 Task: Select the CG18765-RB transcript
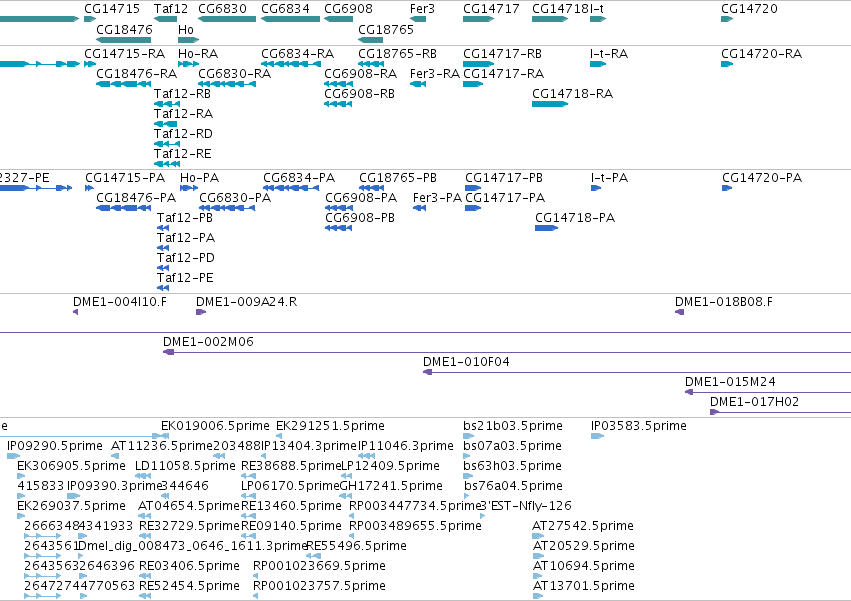371,64
